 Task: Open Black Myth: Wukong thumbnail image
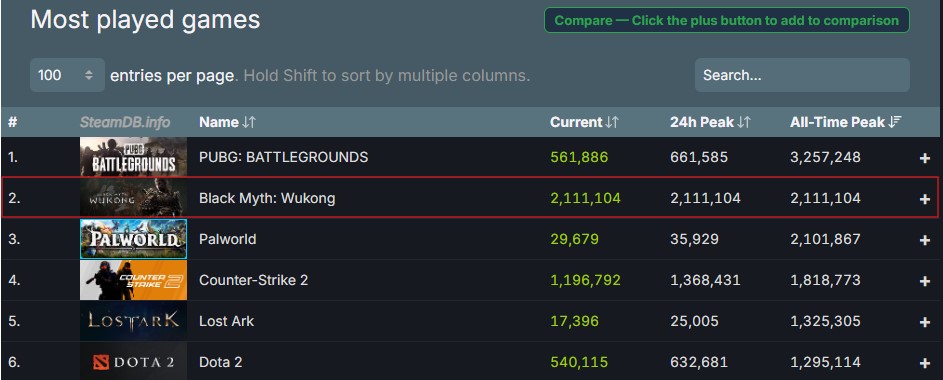134,198
